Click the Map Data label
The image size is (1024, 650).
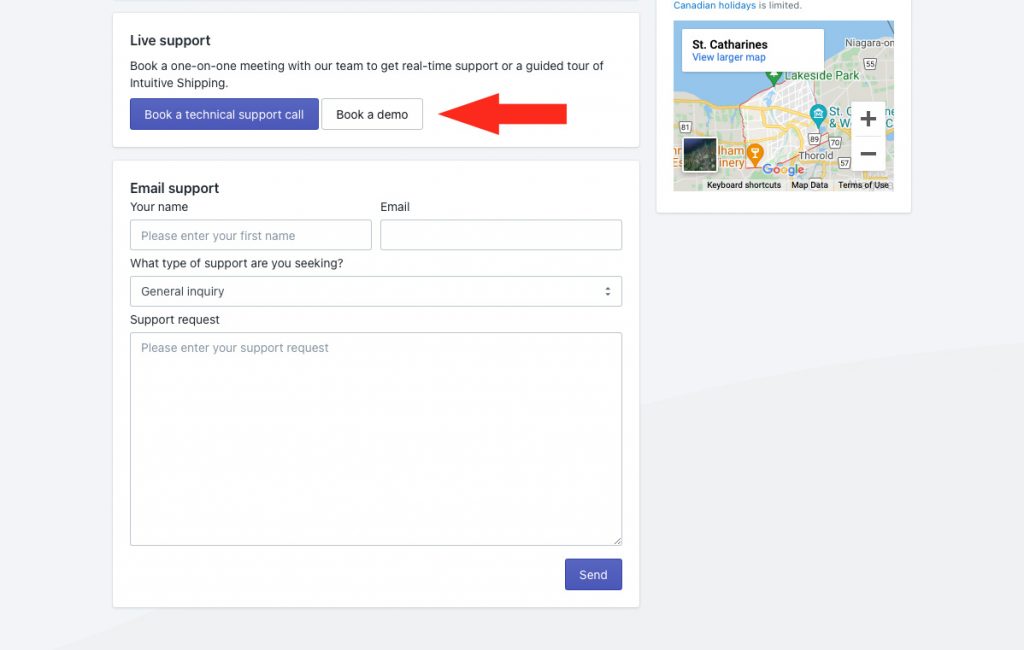(809, 185)
